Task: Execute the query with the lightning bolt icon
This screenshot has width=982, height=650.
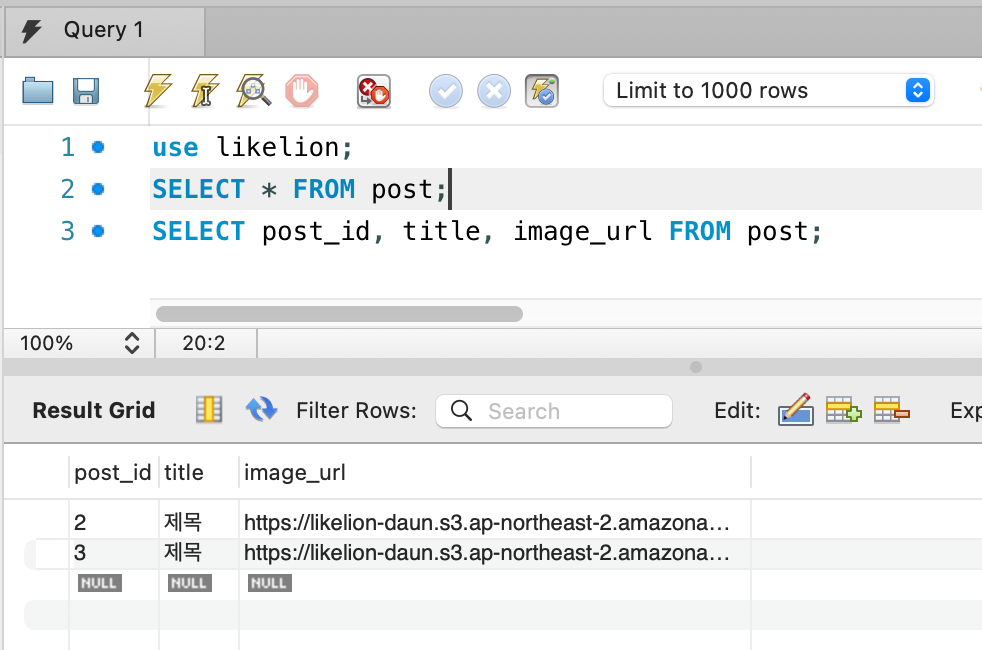Action: pos(157,91)
